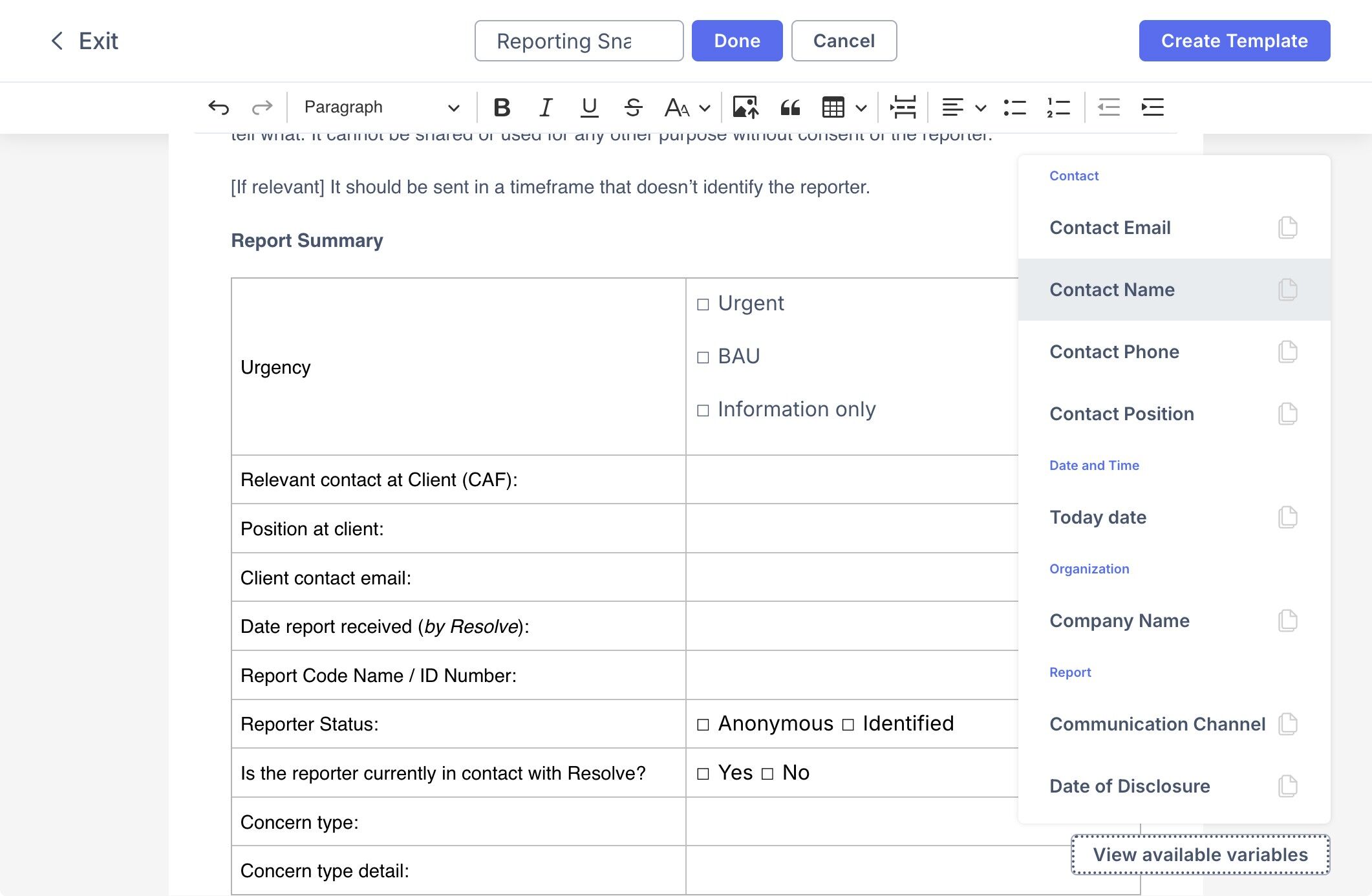Check the Anonymous reporter status box
Image resolution: width=1372 pixels, height=896 pixels.
[x=703, y=725]
